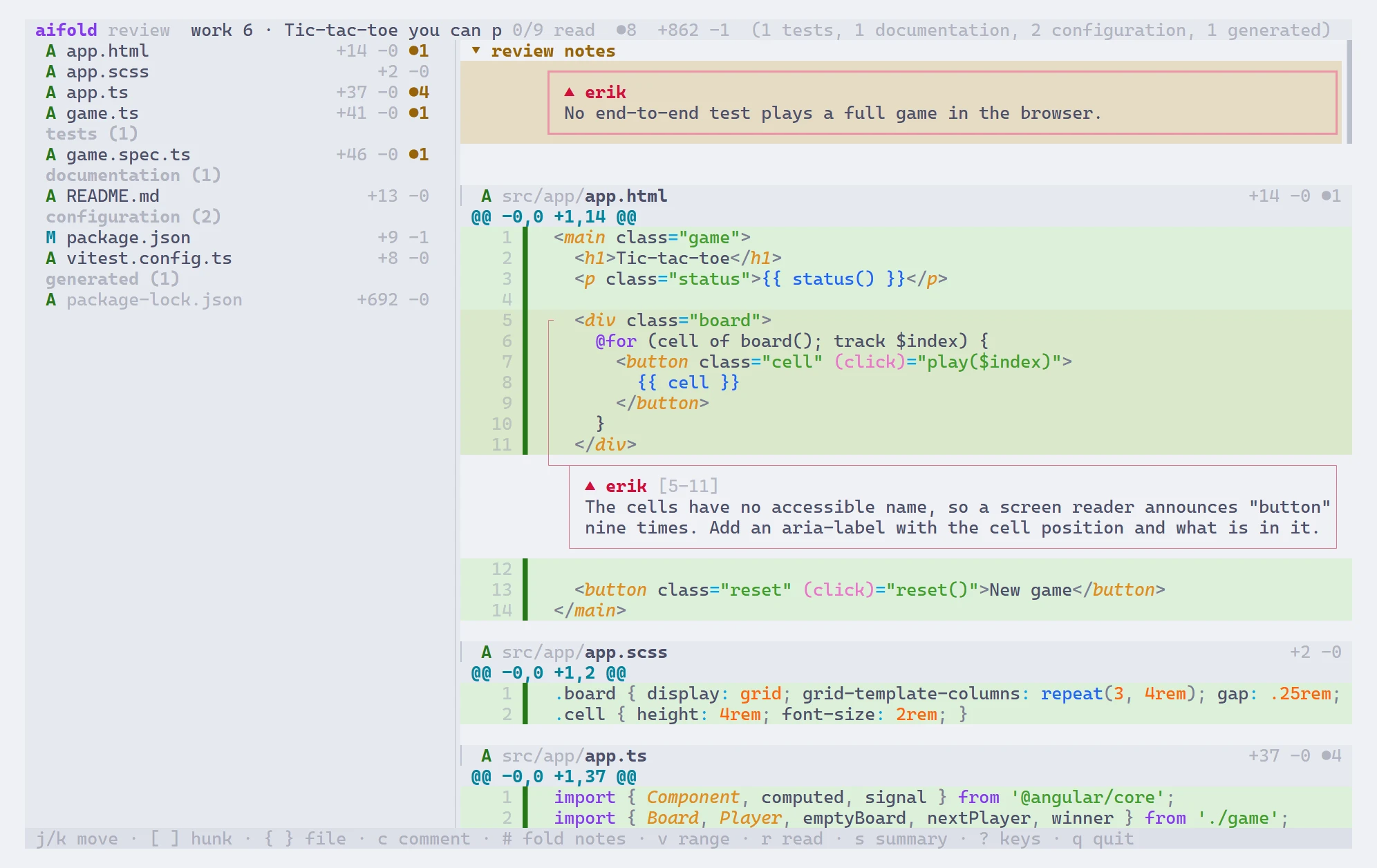Click the [5-11] range label in erik's comment

point(688,487)
